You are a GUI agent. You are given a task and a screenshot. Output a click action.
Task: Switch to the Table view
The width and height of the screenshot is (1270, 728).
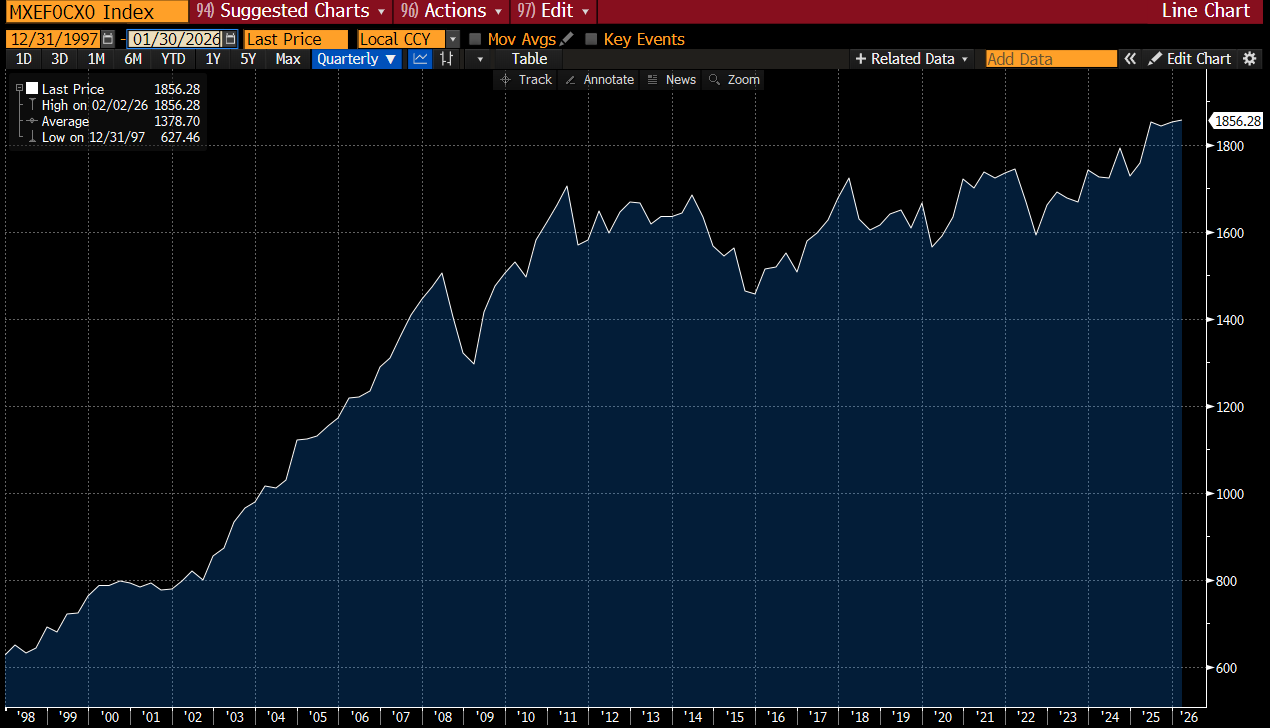(x=529, y=59)
